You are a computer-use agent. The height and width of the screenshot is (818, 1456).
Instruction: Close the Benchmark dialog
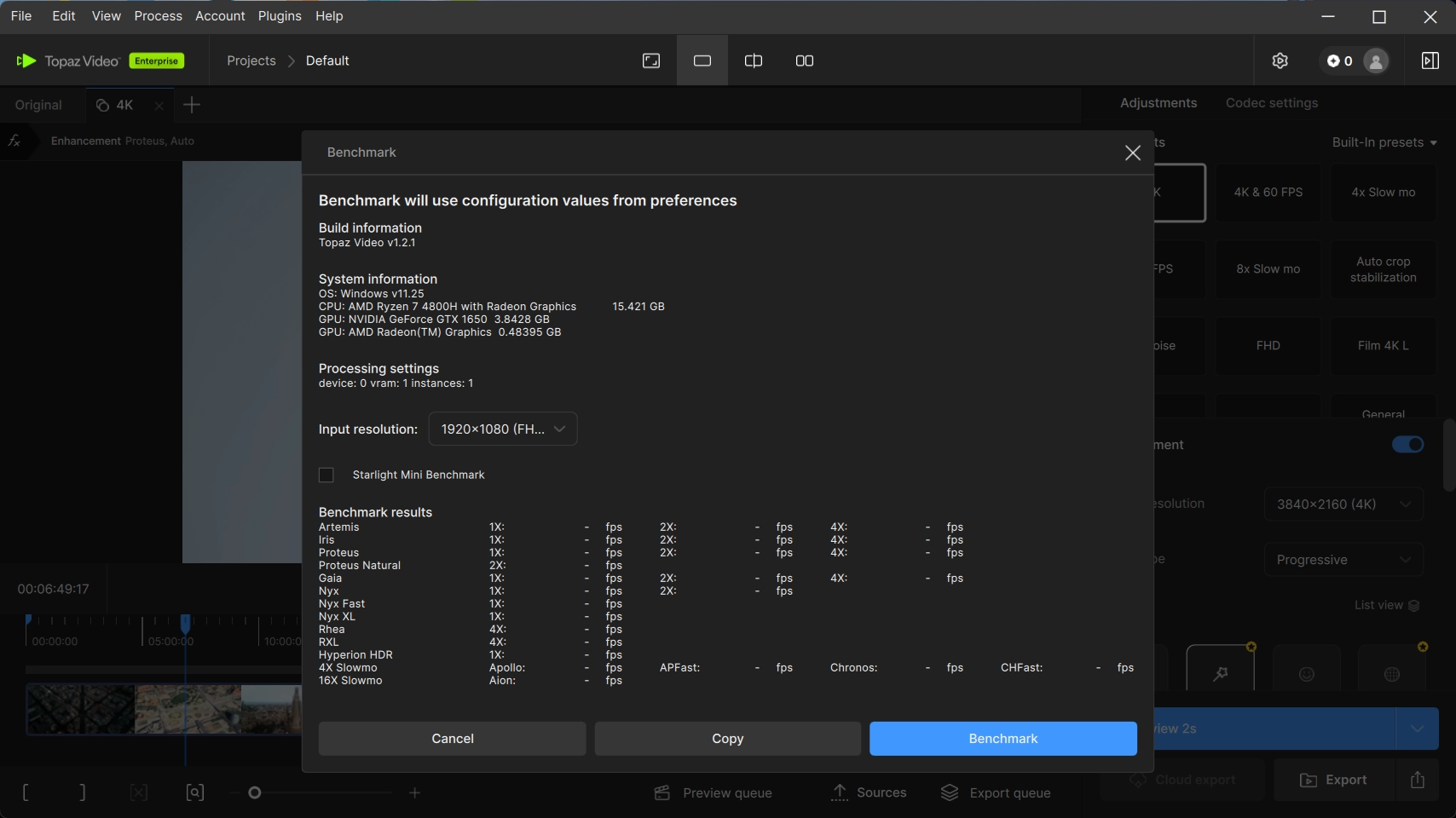tap(1132, 153)
